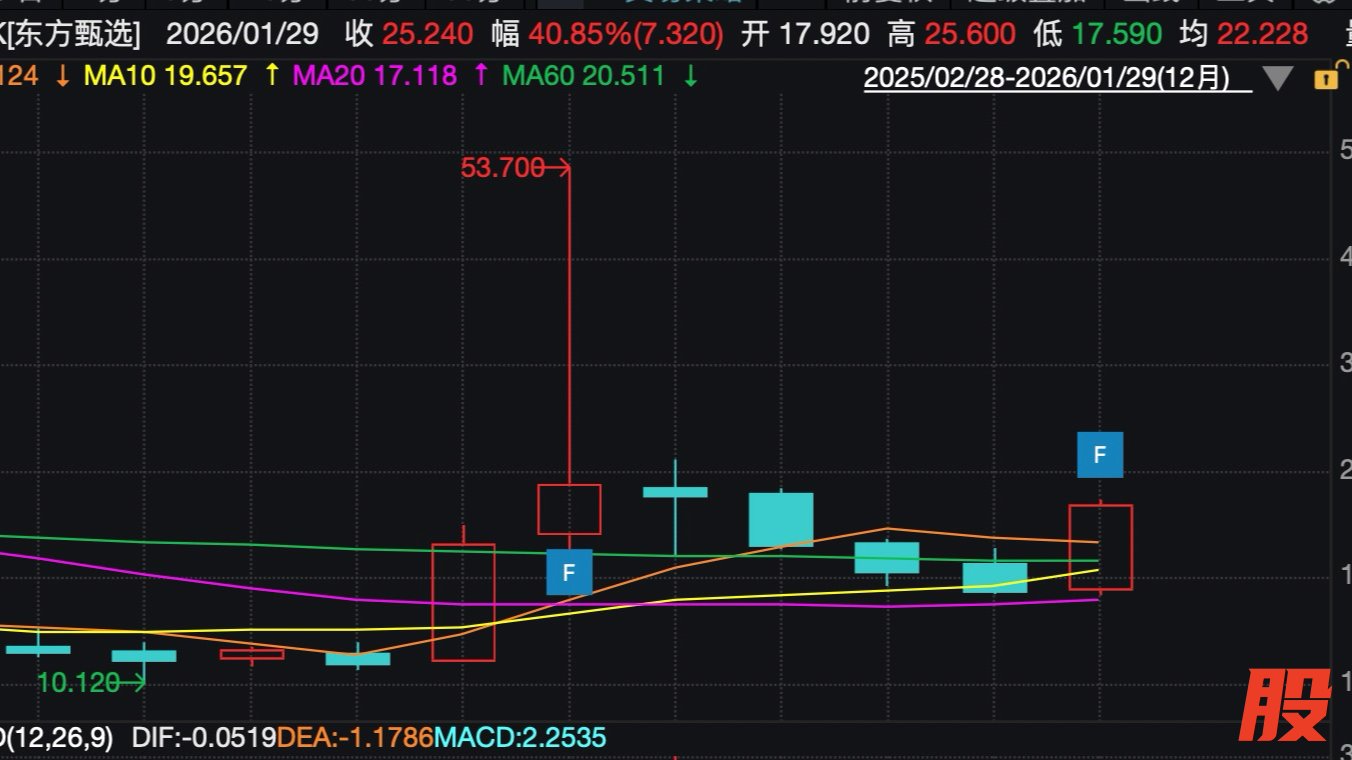Select the MA20 17.118 indicator label

pyautogui.click(x=373, y=75)
